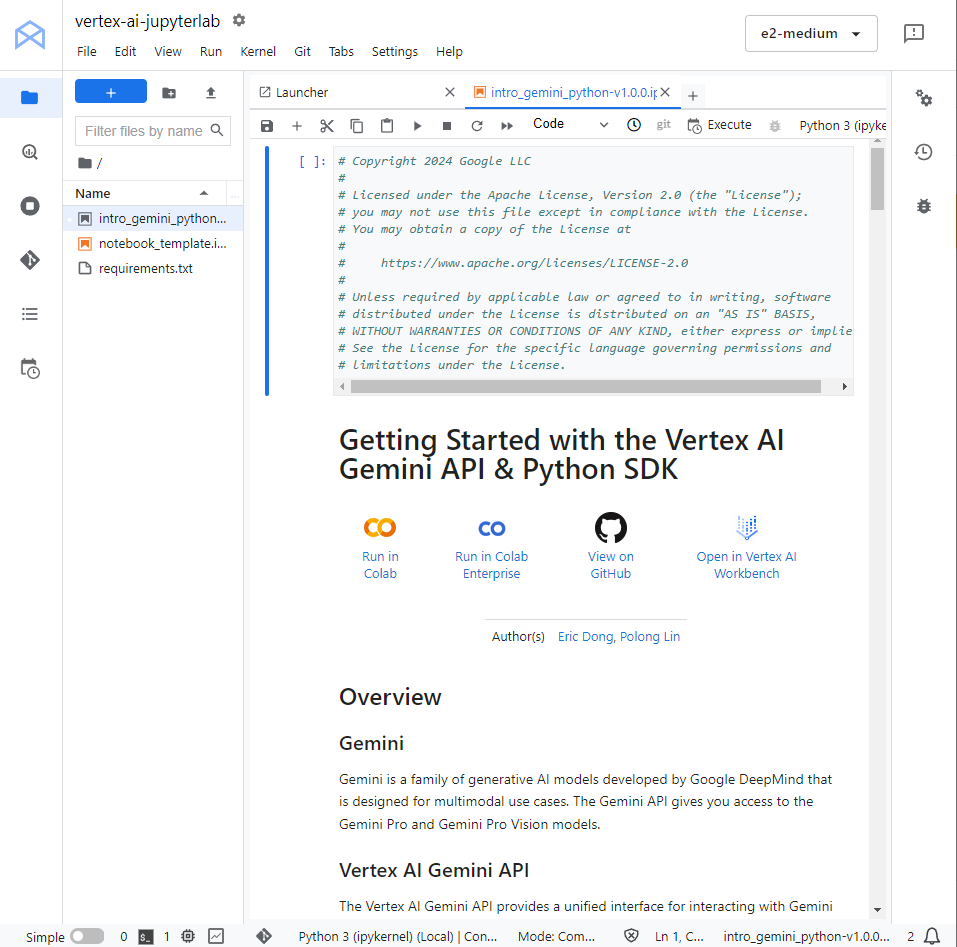Viewport: 957px width, 947px height.
Task: Add a new tab with plus
Action: [693, 96]
